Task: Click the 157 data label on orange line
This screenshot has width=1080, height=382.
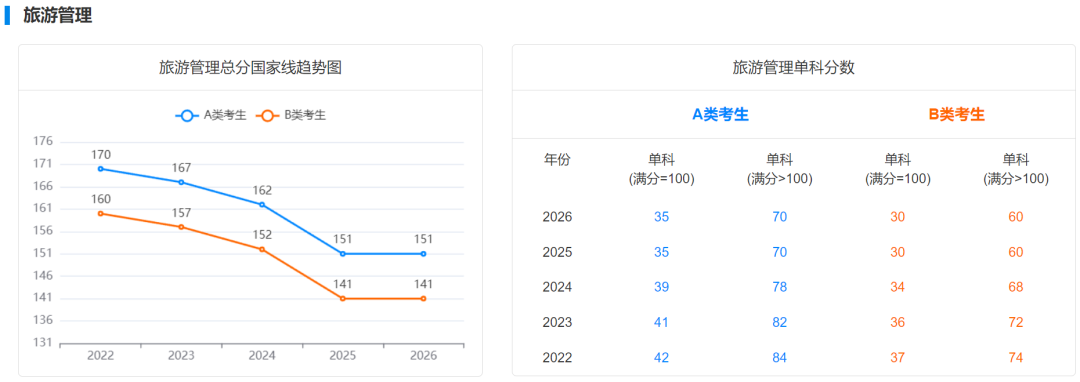Action: point(181,213)
